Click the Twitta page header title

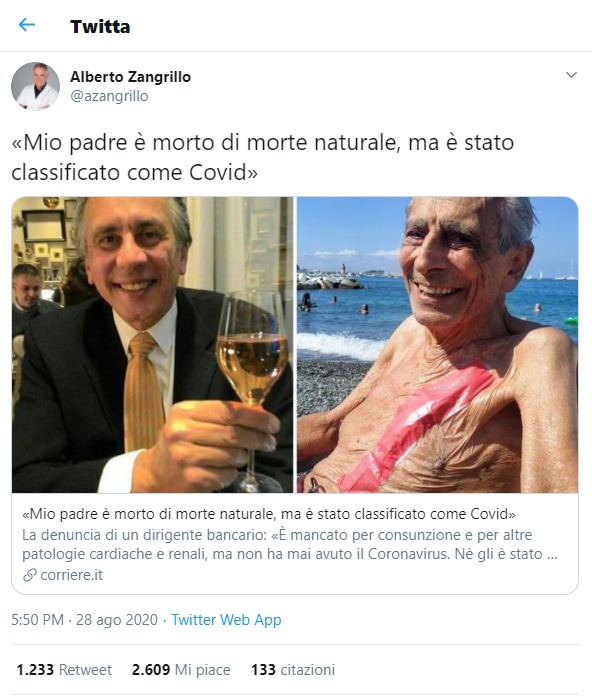(100, 27)
